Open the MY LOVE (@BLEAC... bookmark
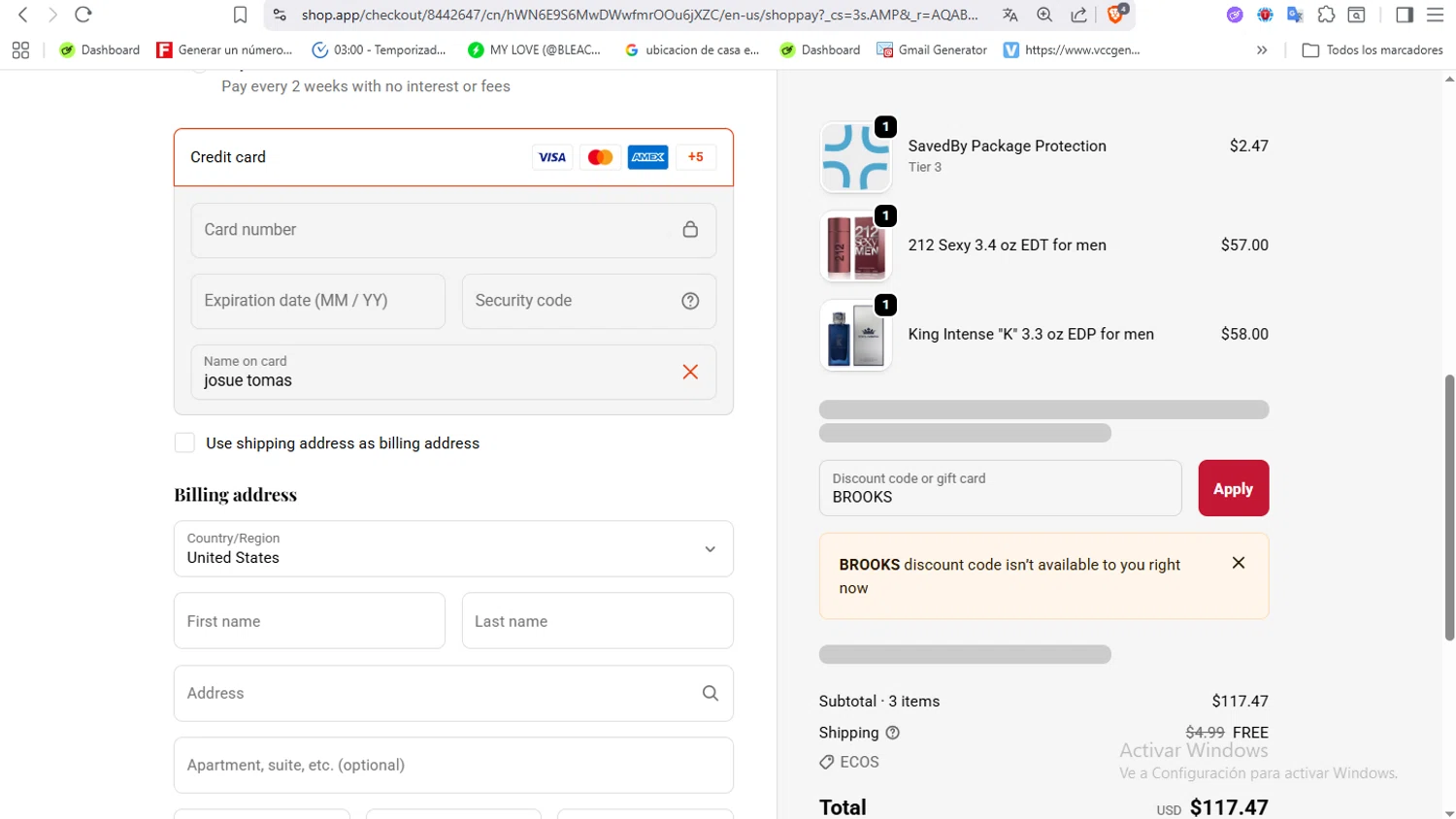Screen dimensions: 1456x819 tap(534, 49)
